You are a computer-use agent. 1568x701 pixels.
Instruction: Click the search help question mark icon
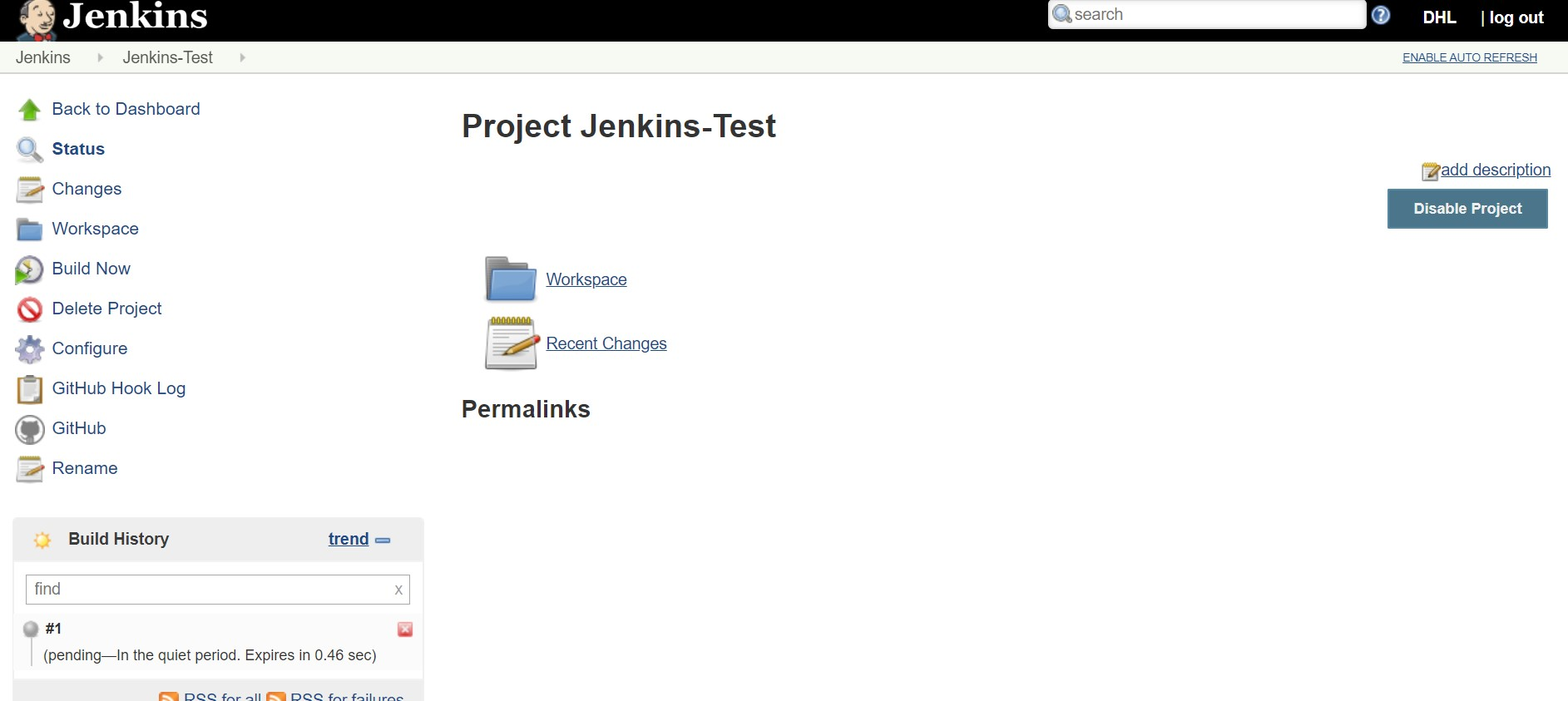1381,15
